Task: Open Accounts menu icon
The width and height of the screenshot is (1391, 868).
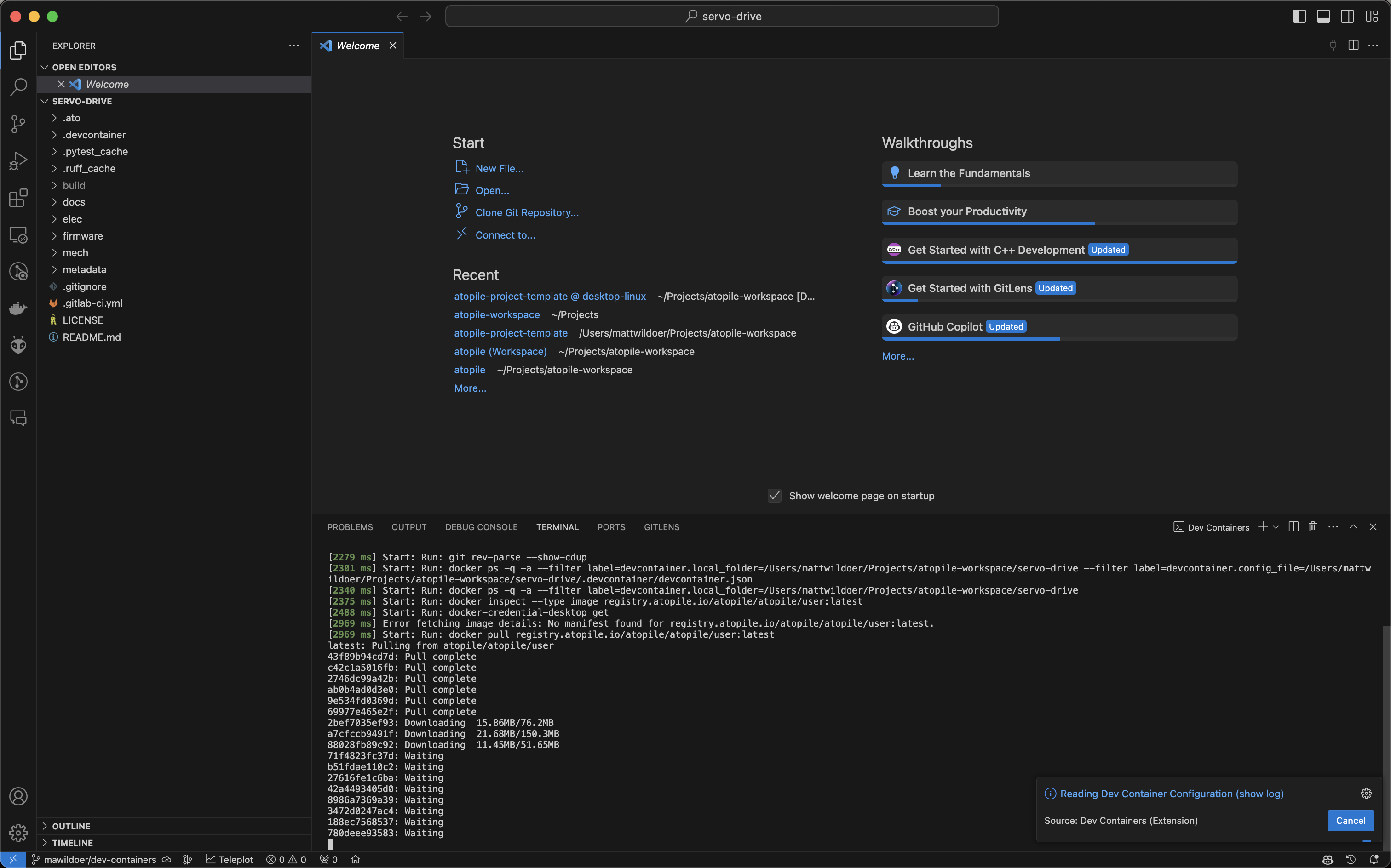Action: (x=18, y=796)
